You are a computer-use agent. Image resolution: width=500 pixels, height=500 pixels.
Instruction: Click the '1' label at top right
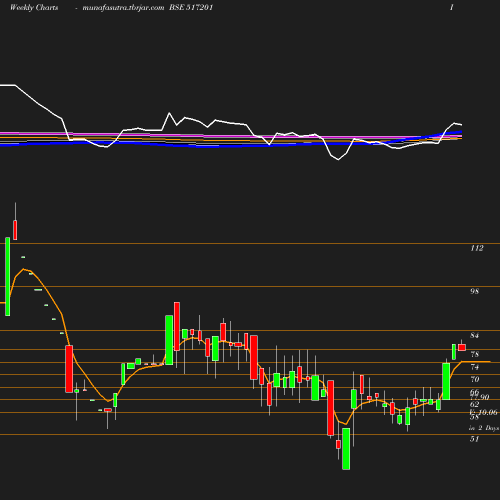coord(452,8)
